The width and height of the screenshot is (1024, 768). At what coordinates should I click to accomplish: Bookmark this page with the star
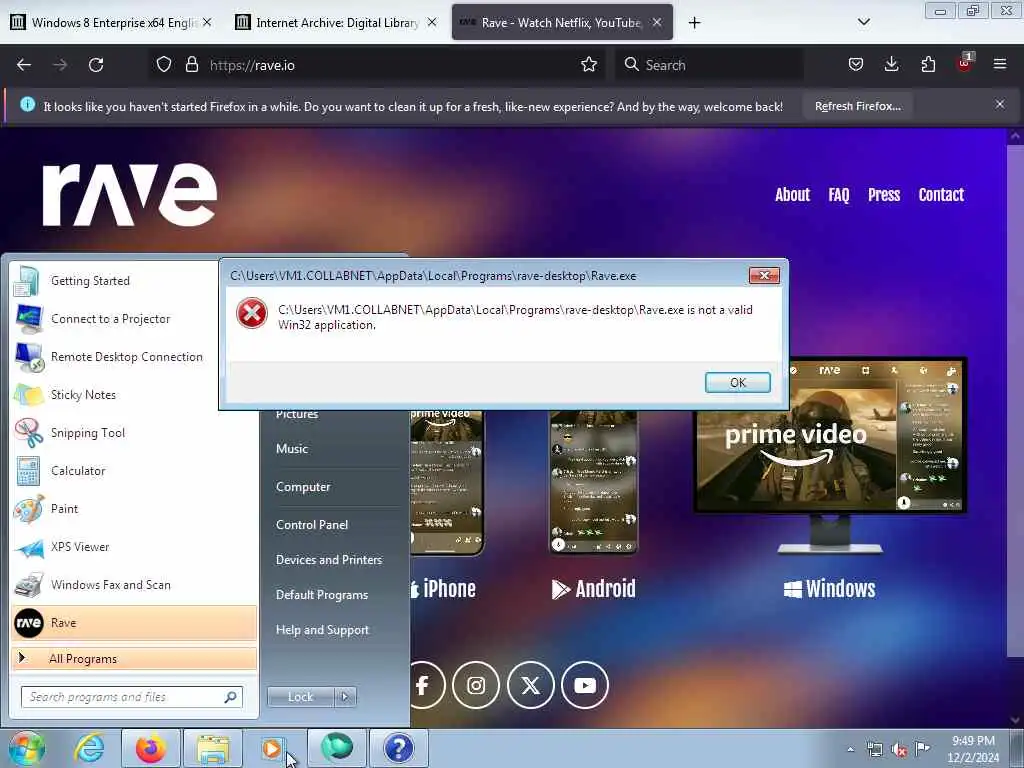(x=588, y=65)
